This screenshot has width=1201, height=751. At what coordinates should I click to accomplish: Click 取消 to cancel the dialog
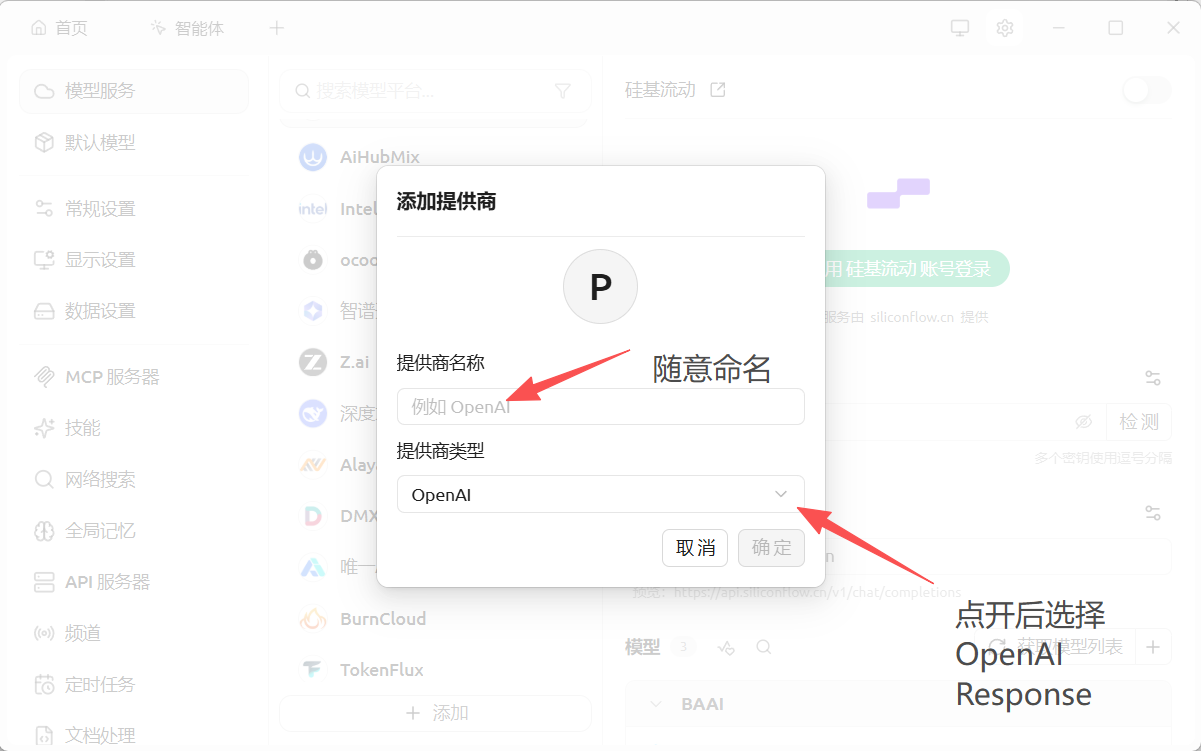pos(695,548)
